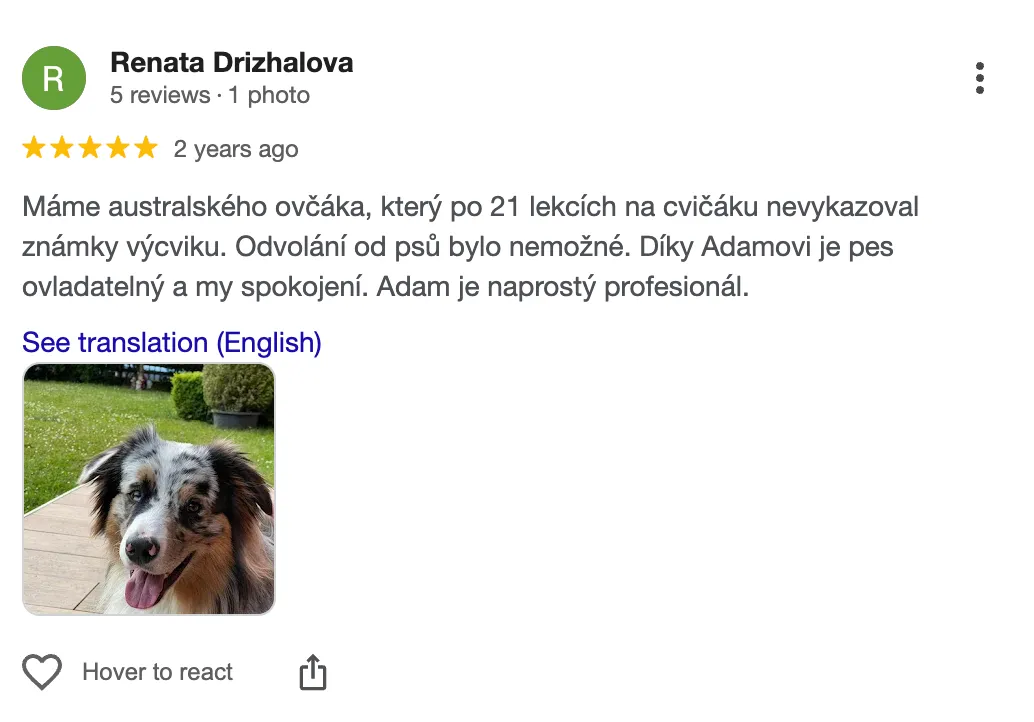Click the share review icon
The image size is (1034, 722).
pos(313,672)
